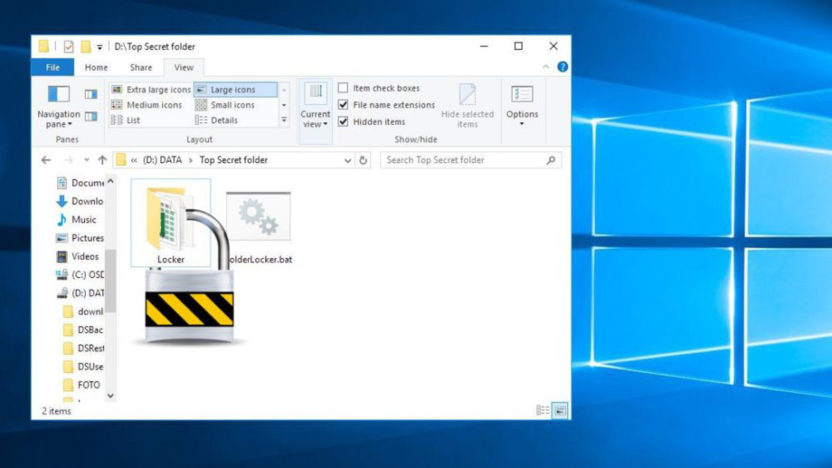Select the Locker folder
Viewport: 832px width, 468px height.
click(x=171, y=223)
